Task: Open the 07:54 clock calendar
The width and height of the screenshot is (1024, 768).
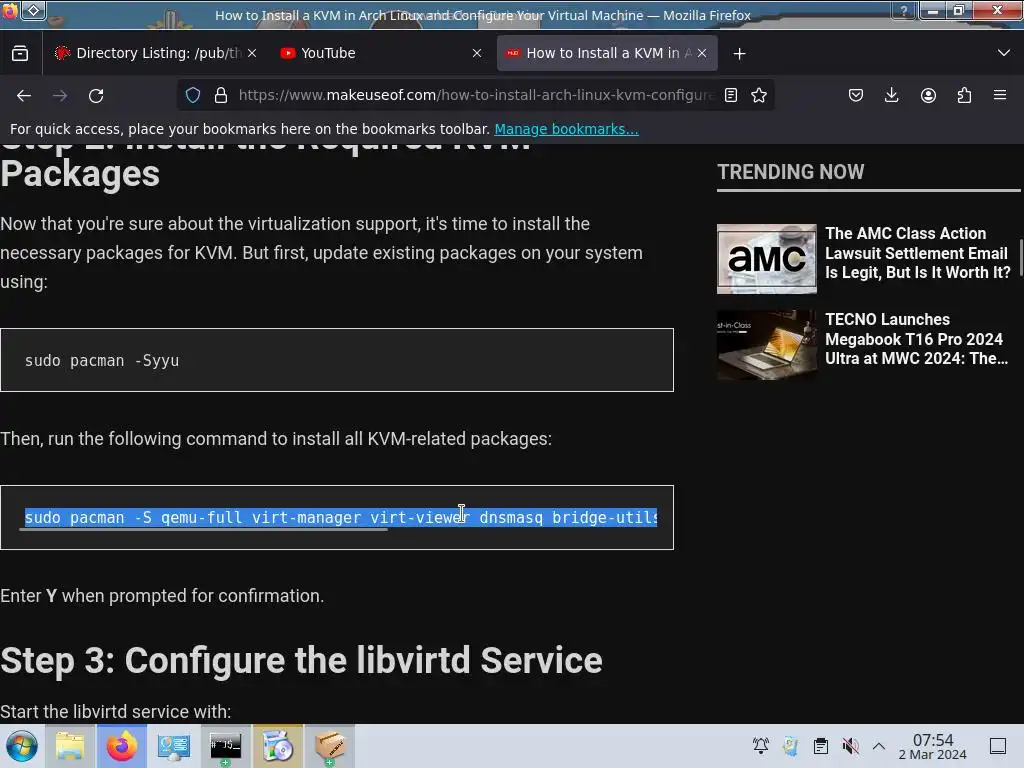Action: 933,746
